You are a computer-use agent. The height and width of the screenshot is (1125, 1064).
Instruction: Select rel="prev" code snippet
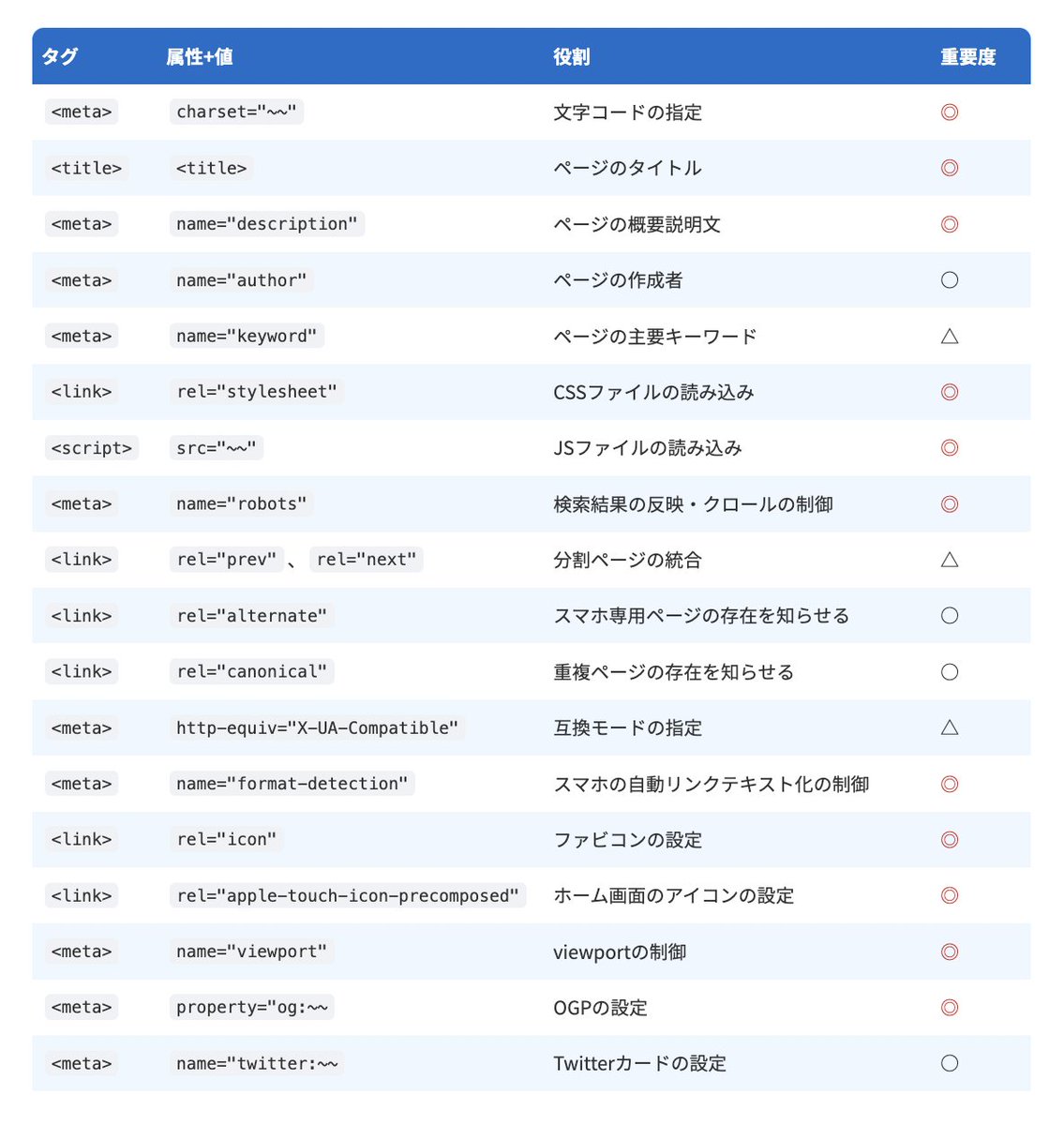(x=227, y=560)
